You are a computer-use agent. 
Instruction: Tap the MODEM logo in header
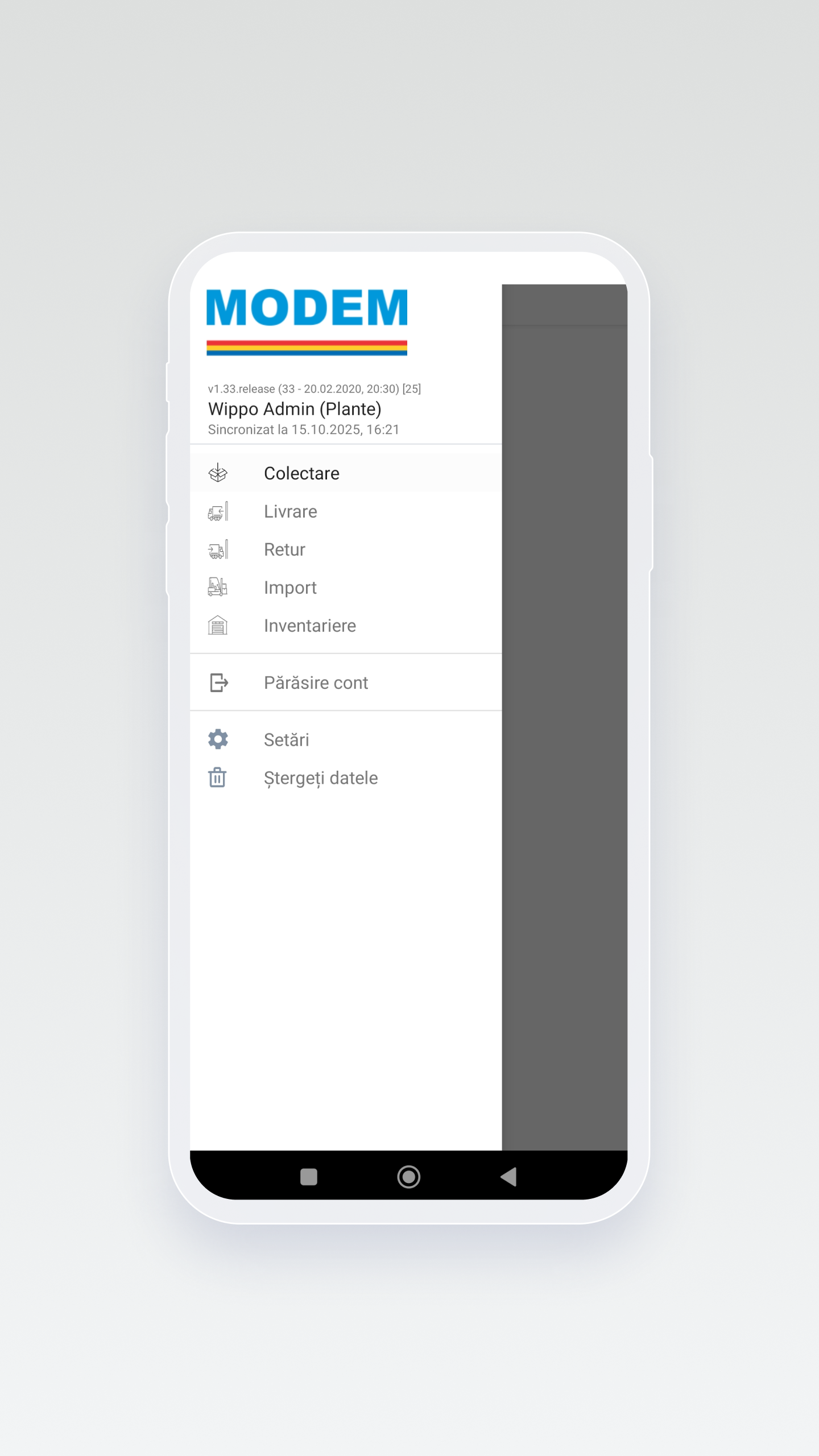(307, 321)
